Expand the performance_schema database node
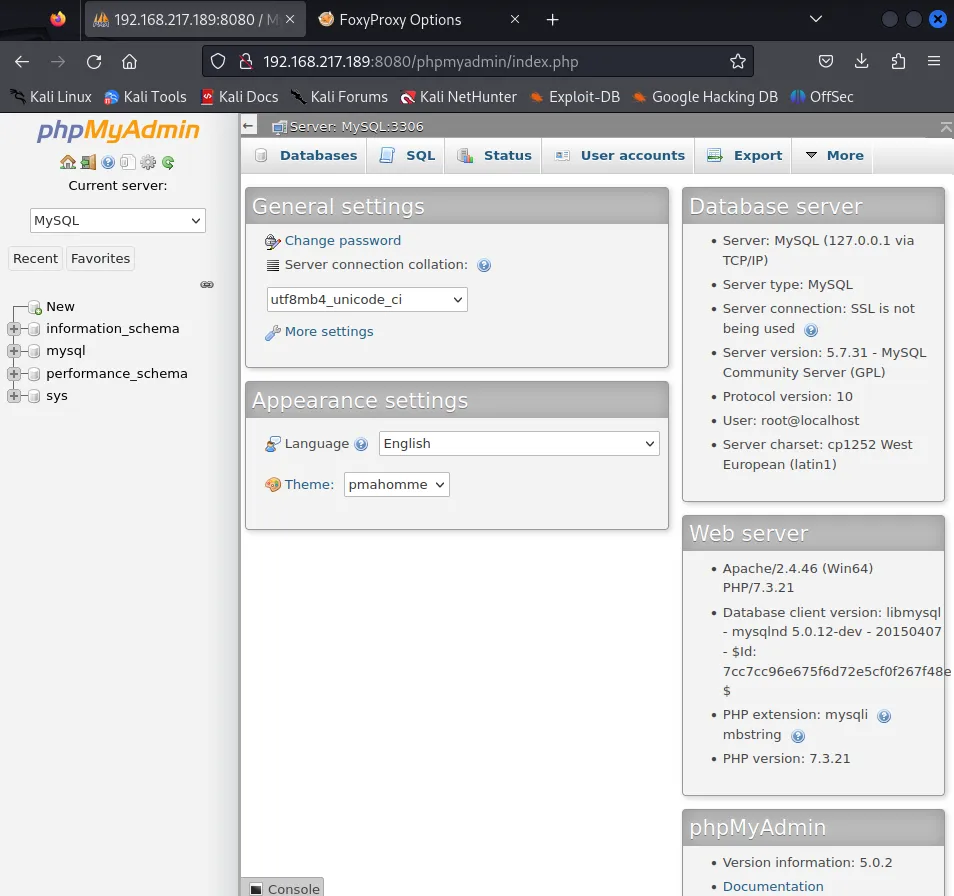 (13, 374)
